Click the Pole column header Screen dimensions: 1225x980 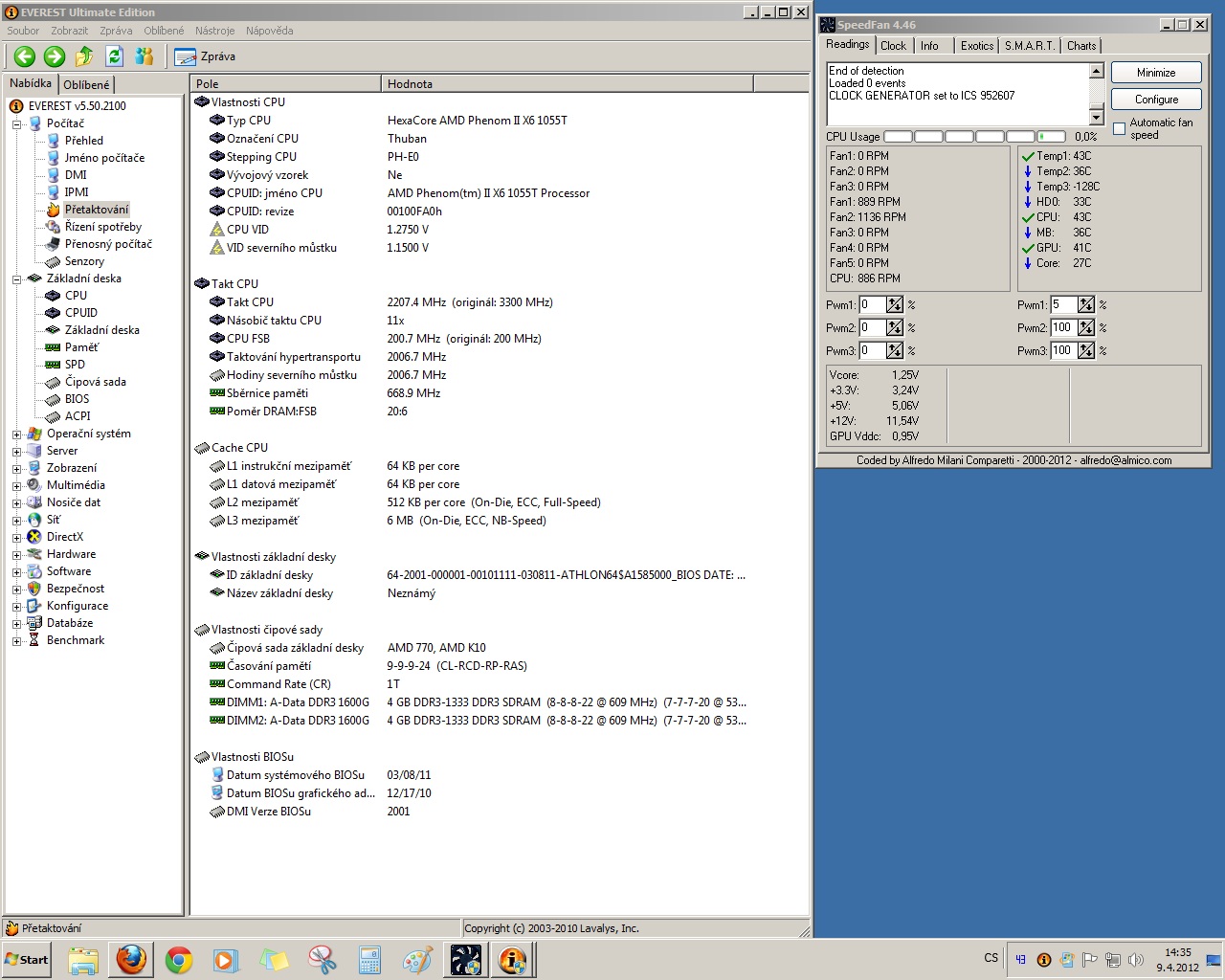tap(285, 84)
